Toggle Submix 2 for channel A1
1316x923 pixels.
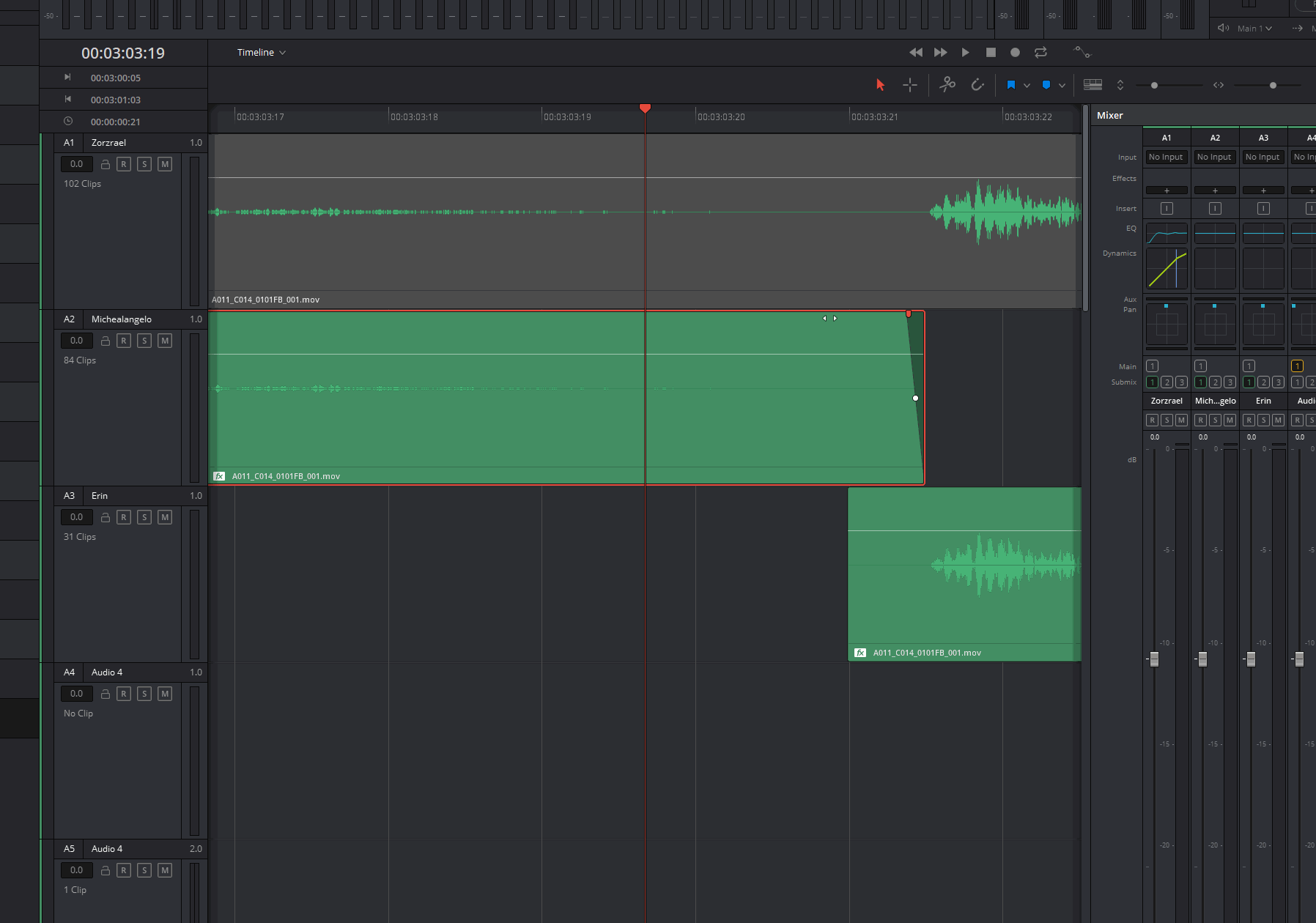[1167, 382]
